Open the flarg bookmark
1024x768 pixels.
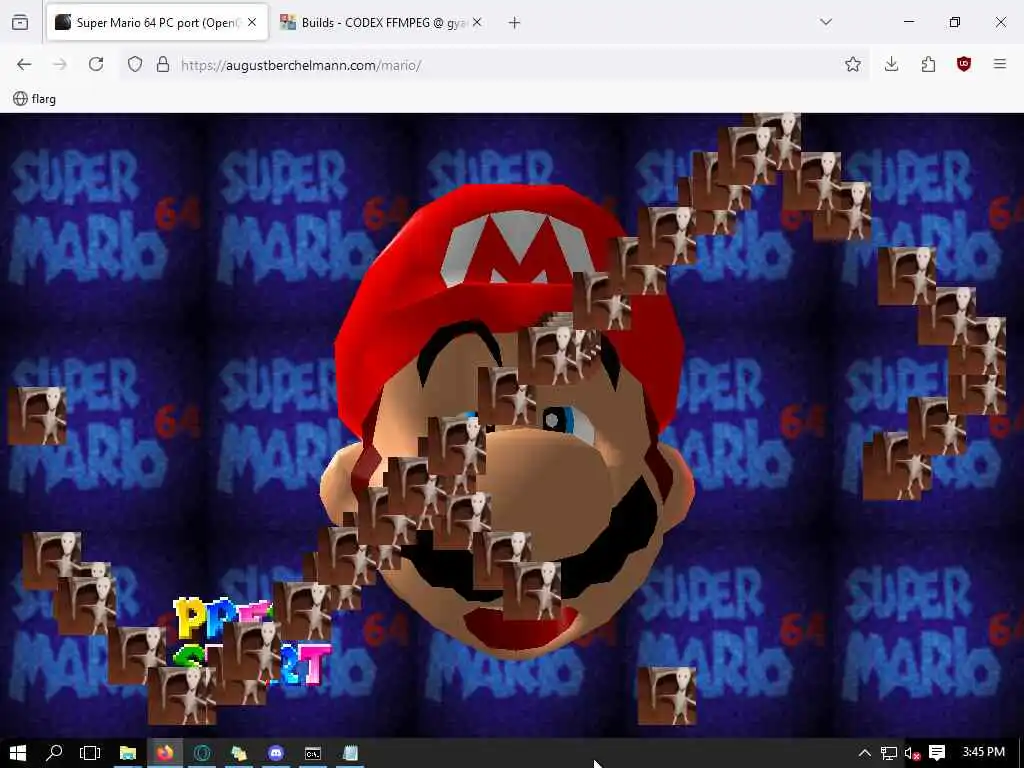click(35, 99)
